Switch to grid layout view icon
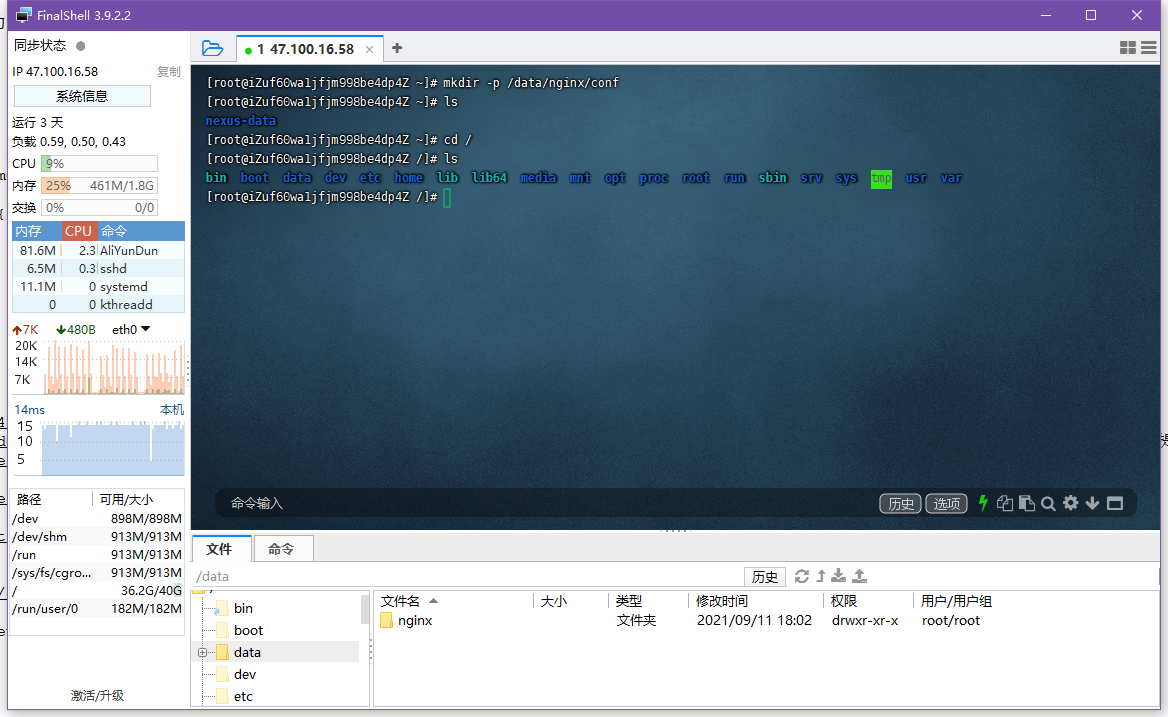Viewport: 1168px width, 717px height. click(1128, 48)
